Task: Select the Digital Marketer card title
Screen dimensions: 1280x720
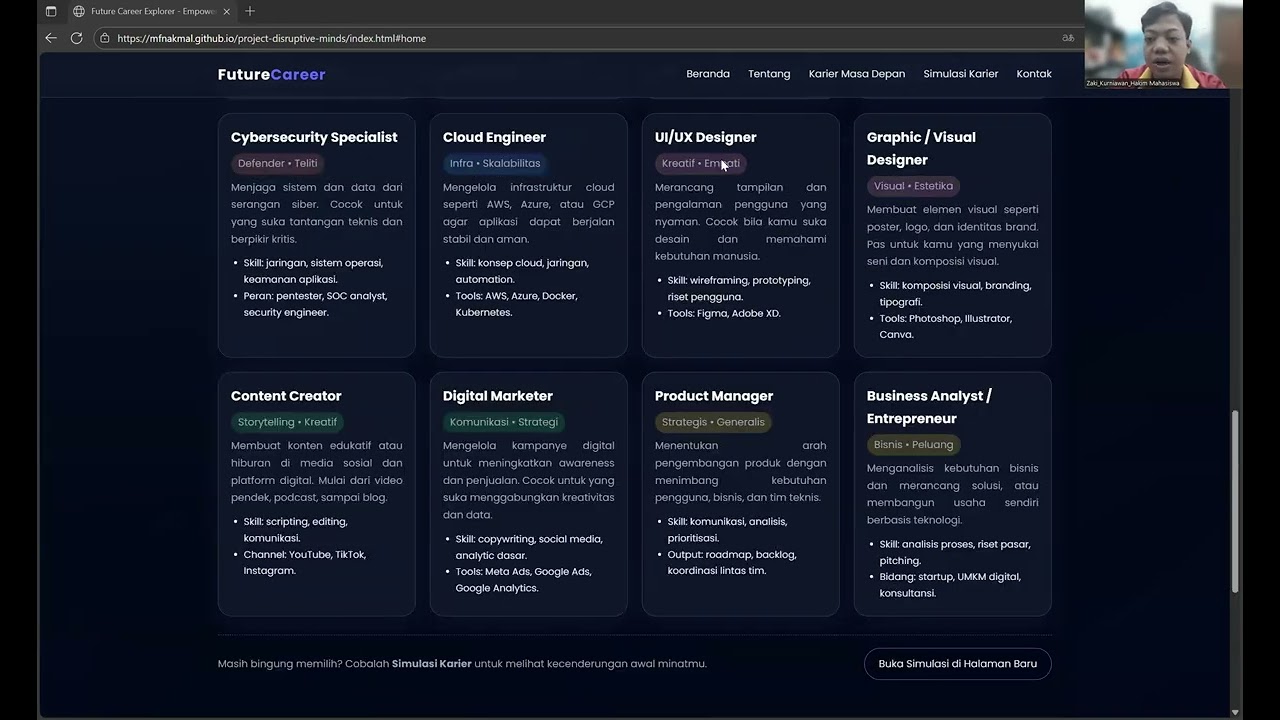Action: [x=498, y=396]
